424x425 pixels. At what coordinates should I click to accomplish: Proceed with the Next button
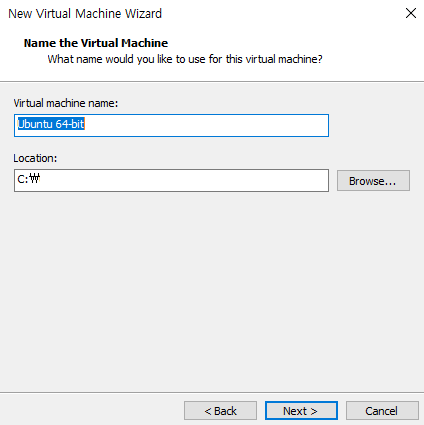click(x=301, y=411)
